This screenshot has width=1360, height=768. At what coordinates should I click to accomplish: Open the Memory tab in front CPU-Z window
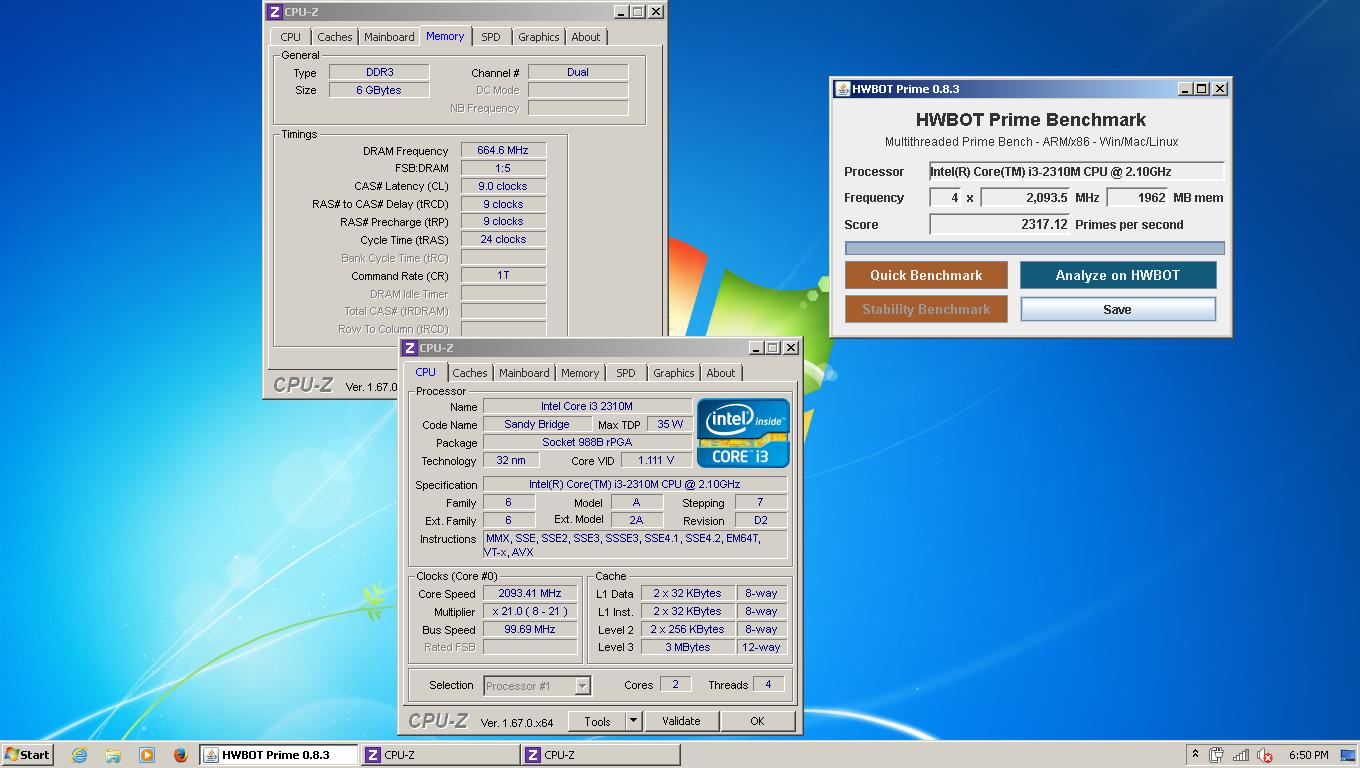[x=580, y=373]
